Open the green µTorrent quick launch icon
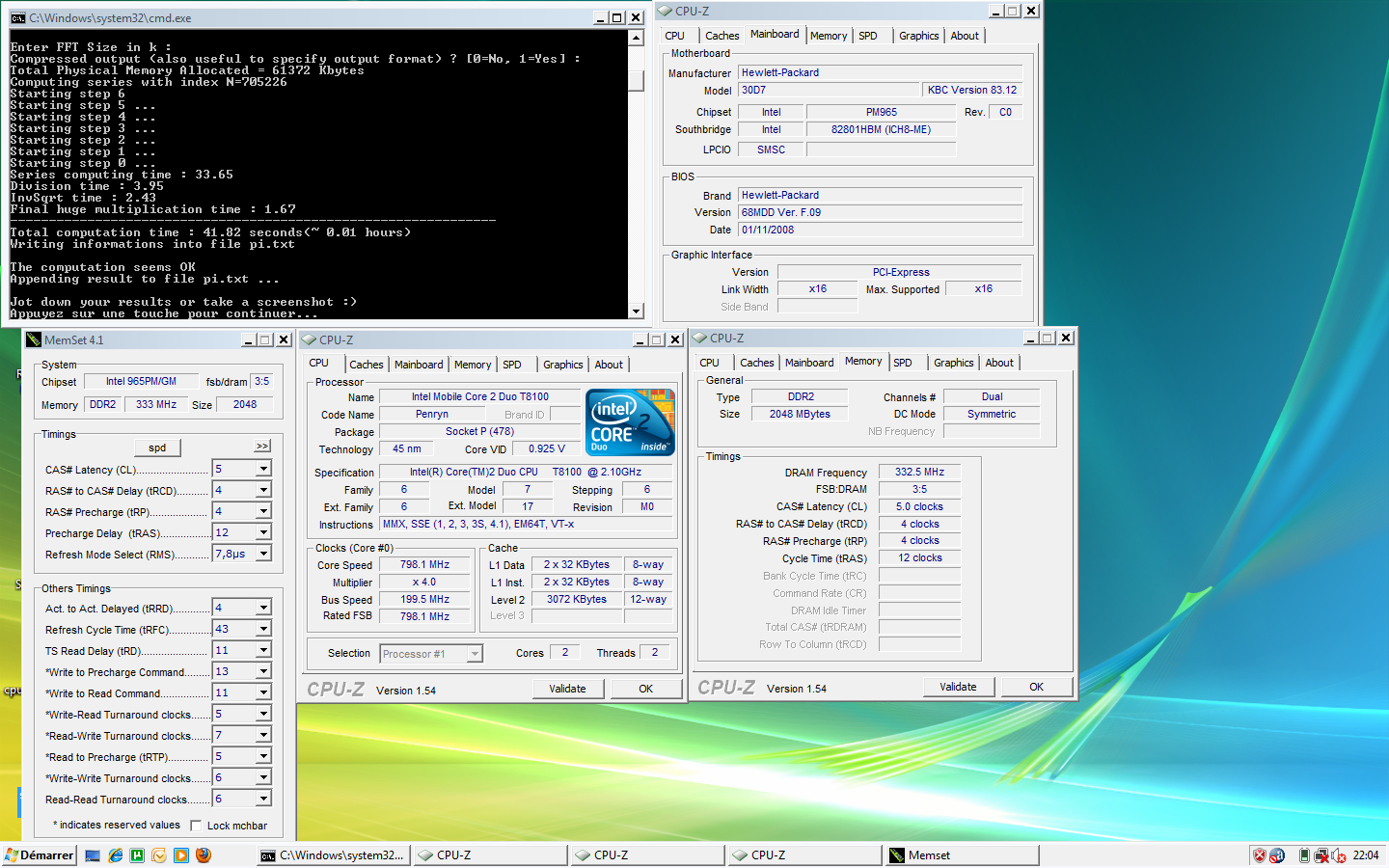The width and height of the screenshot is (1389, 868). coord(137,855)
